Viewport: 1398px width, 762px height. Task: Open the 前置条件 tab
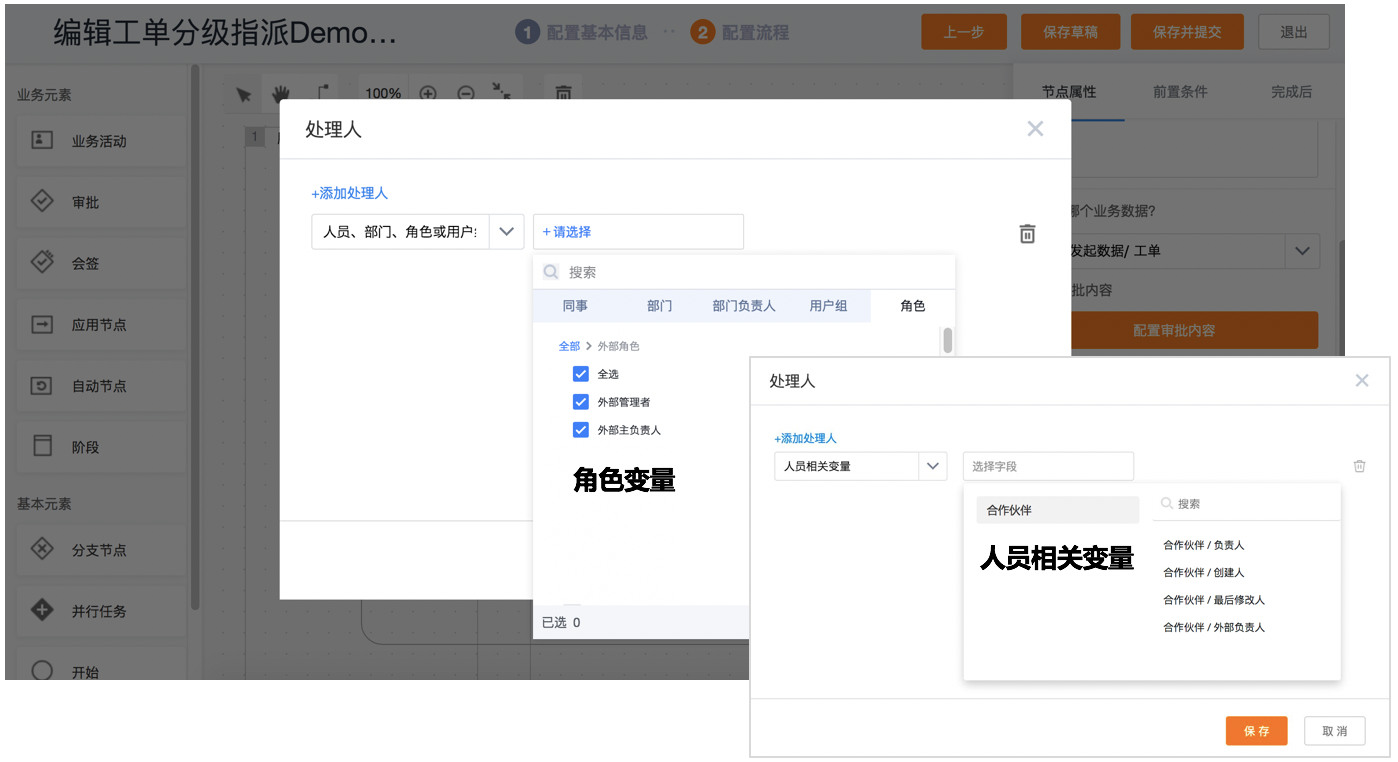coord(1180,92)
